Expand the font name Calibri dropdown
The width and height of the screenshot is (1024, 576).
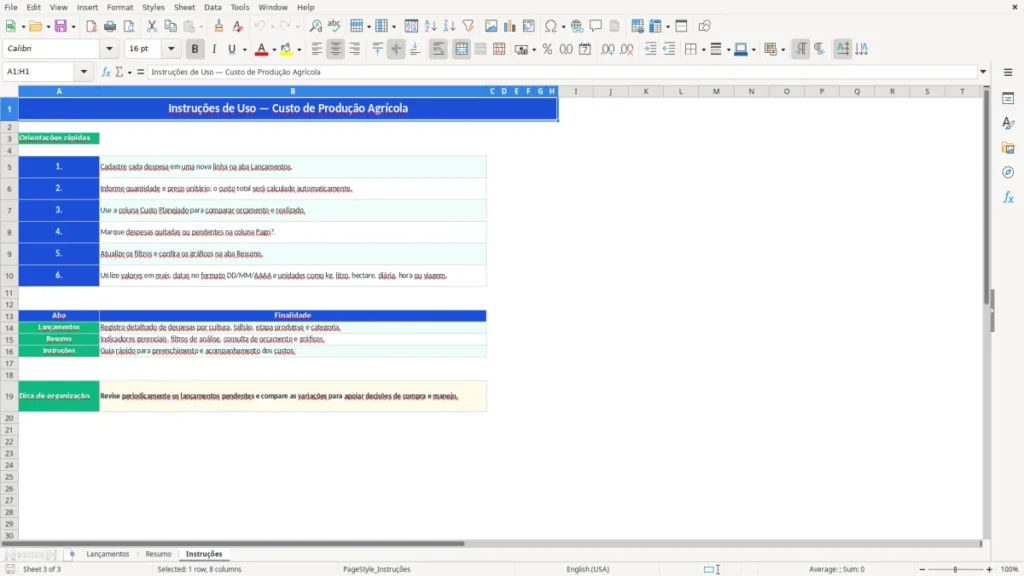(109, 48)
